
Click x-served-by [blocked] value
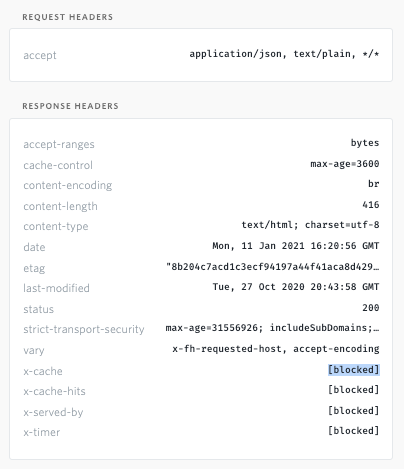pos(354,411)
